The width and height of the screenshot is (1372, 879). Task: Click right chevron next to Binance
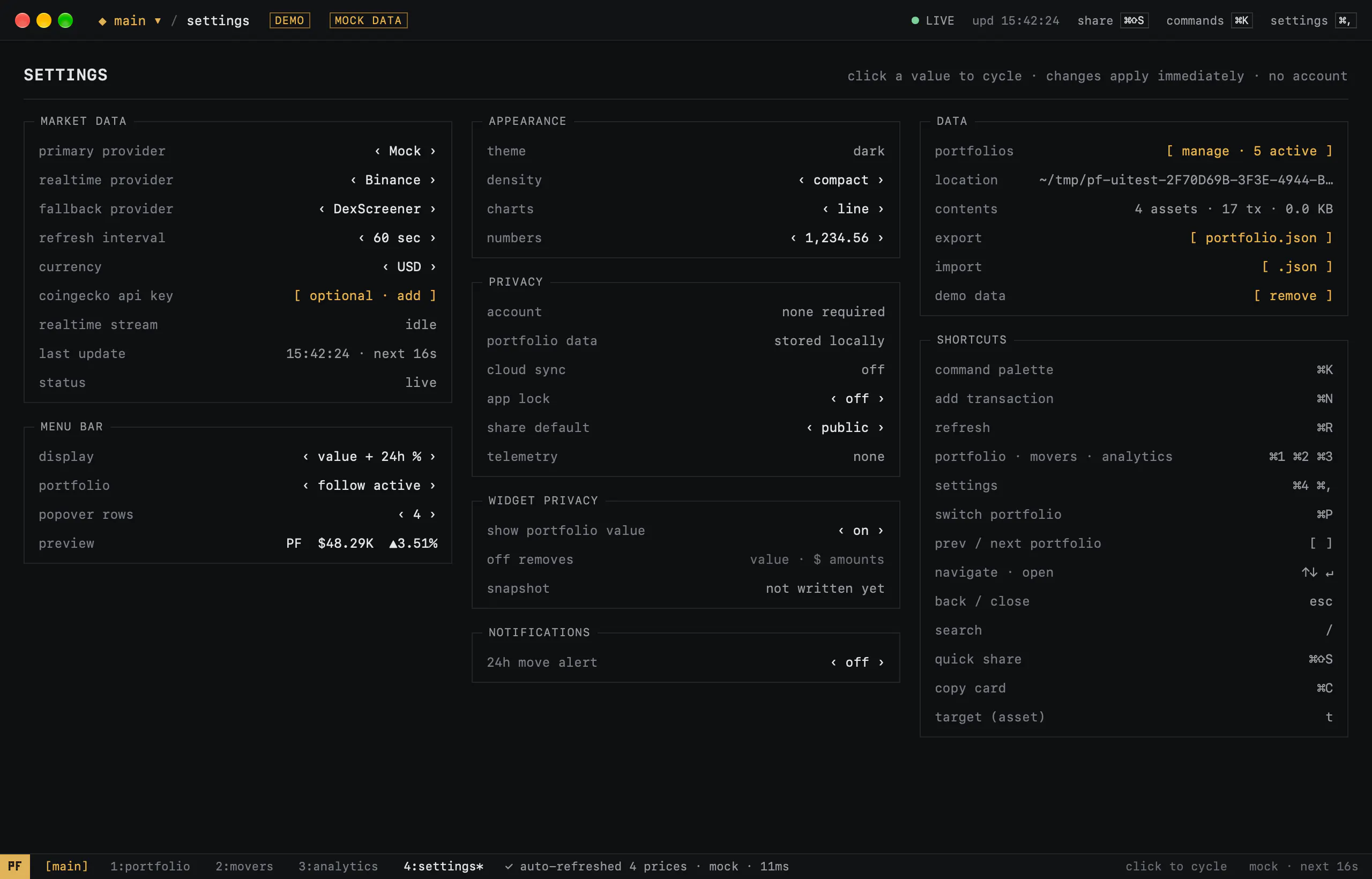[433, 181]
